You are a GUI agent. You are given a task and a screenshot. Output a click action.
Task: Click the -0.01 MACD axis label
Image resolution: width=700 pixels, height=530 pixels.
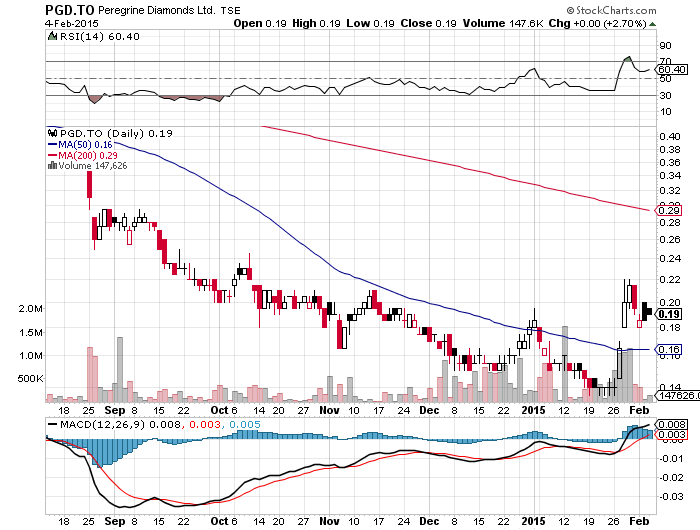point(673,459)
